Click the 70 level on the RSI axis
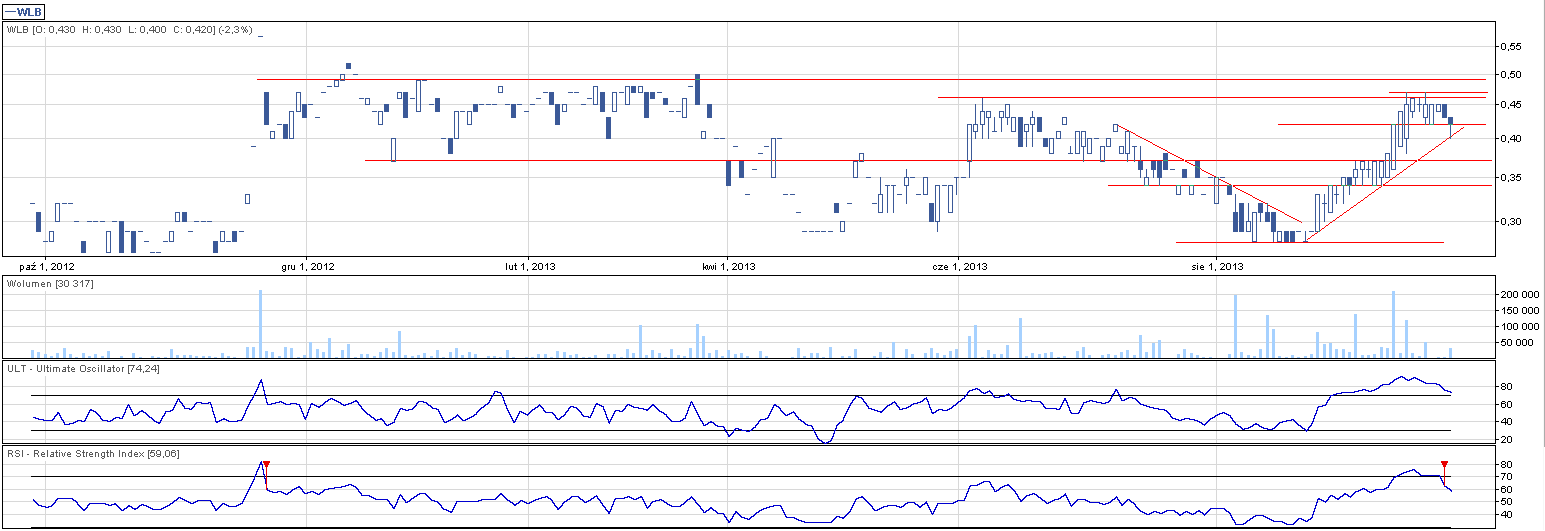 1506,477
